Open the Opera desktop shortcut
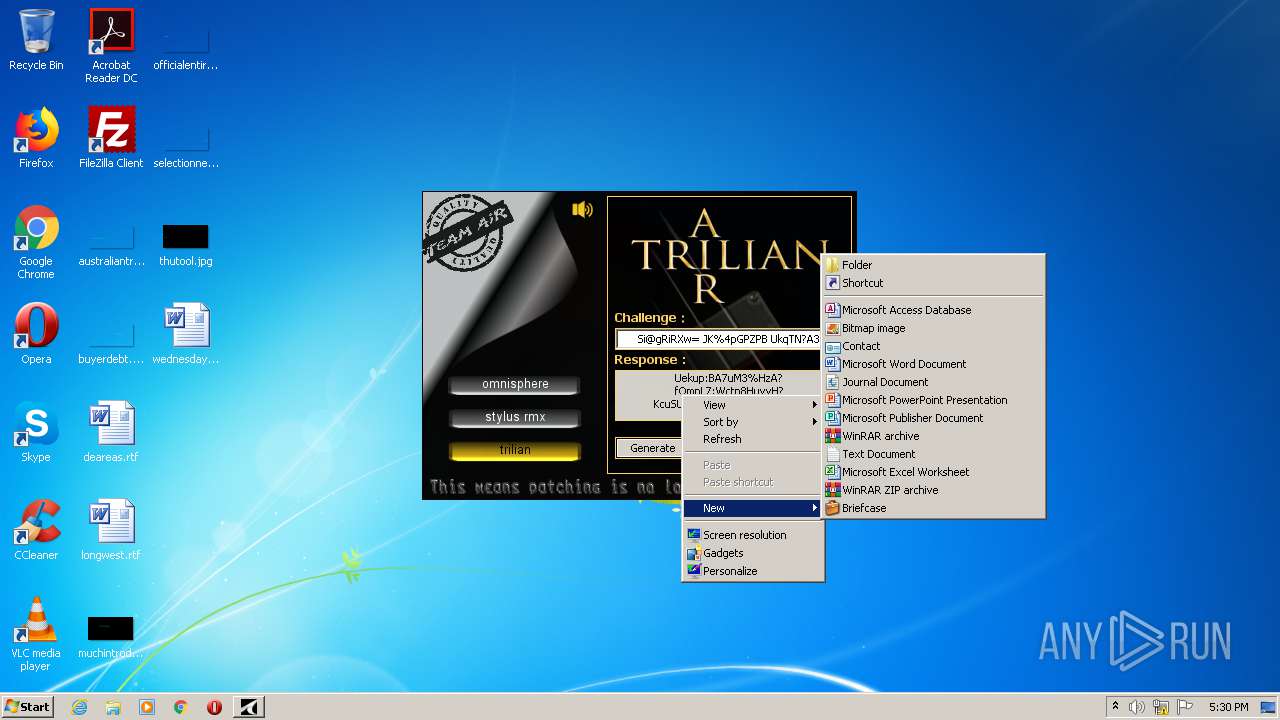The image size is (1280, 720). pyautogui.click(x=36, y=334)
